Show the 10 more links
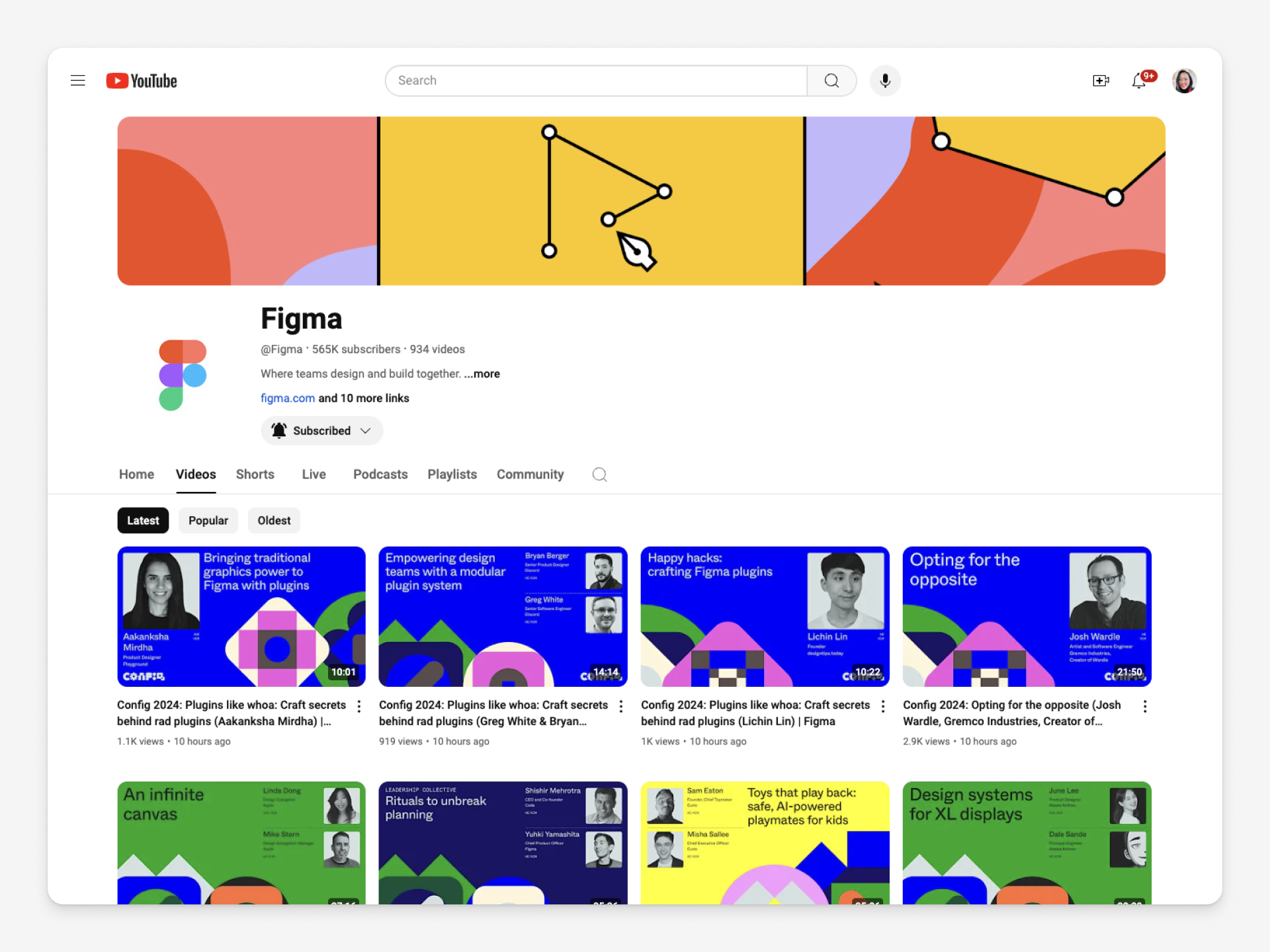1270x952 pixels. click(x=364, y=398)
